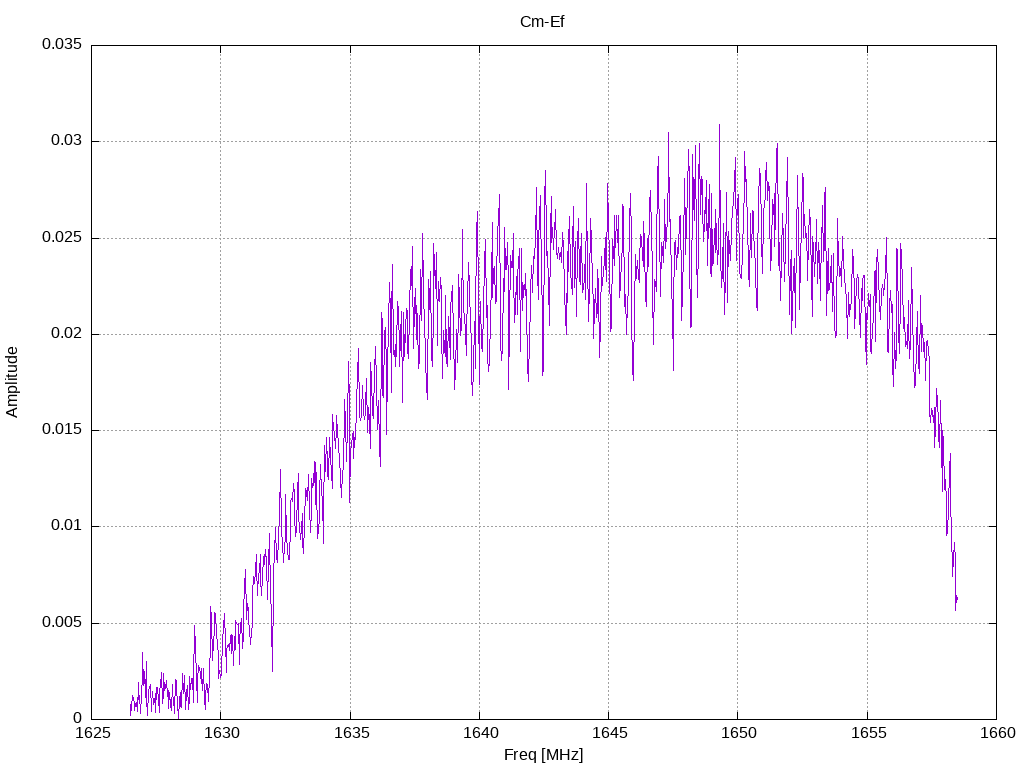Click the x-axis tick label 1630
1024x768 pixels.
(222, 733)
